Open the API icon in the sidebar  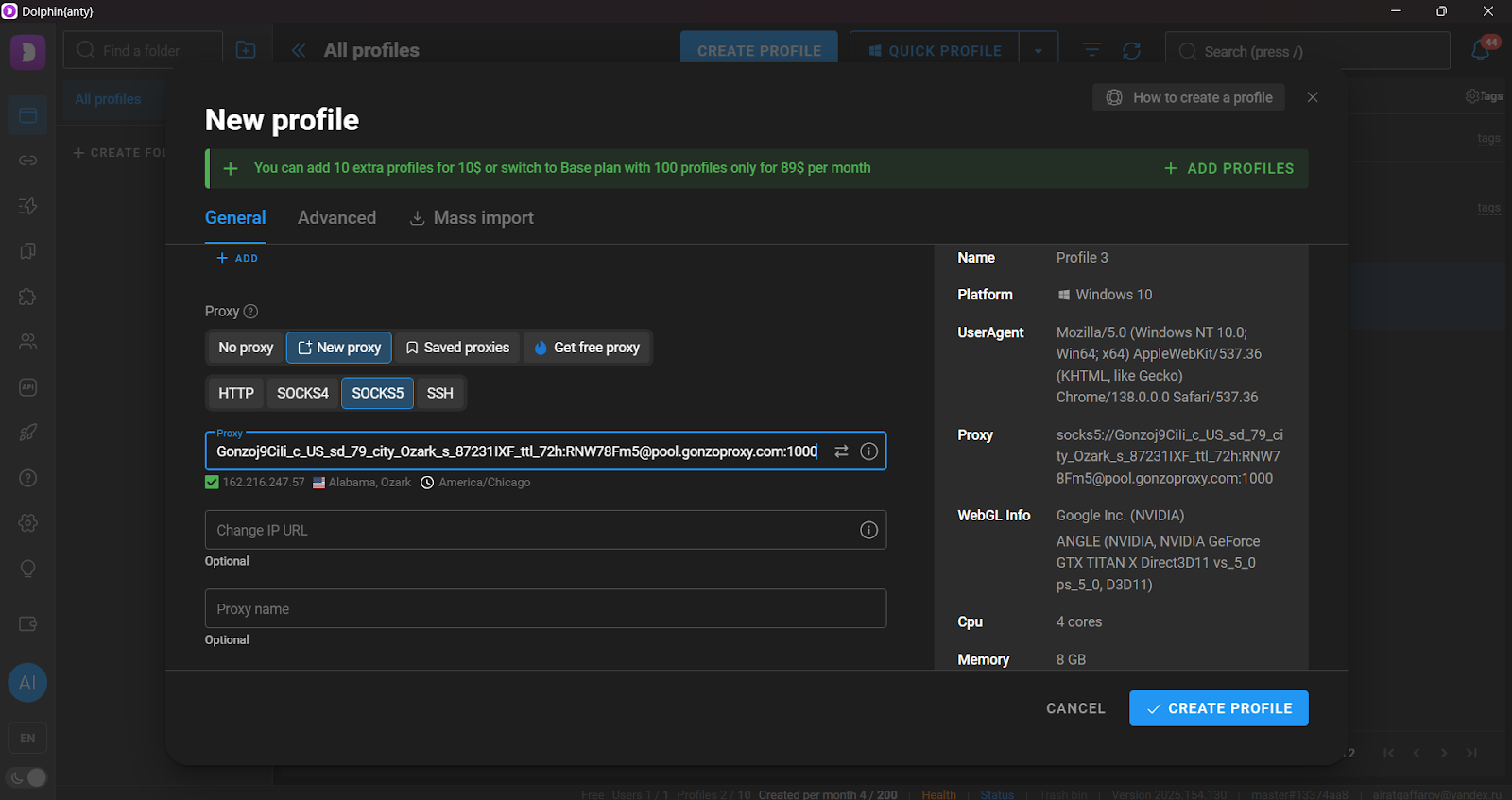pos(27,387)
